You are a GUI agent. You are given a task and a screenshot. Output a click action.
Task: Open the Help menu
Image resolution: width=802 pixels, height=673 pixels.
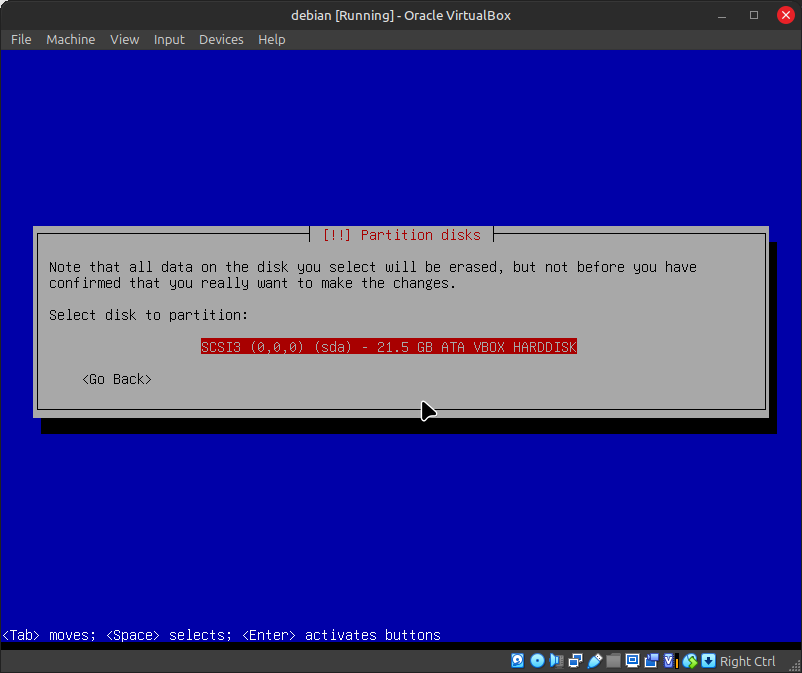coord(271,39)
